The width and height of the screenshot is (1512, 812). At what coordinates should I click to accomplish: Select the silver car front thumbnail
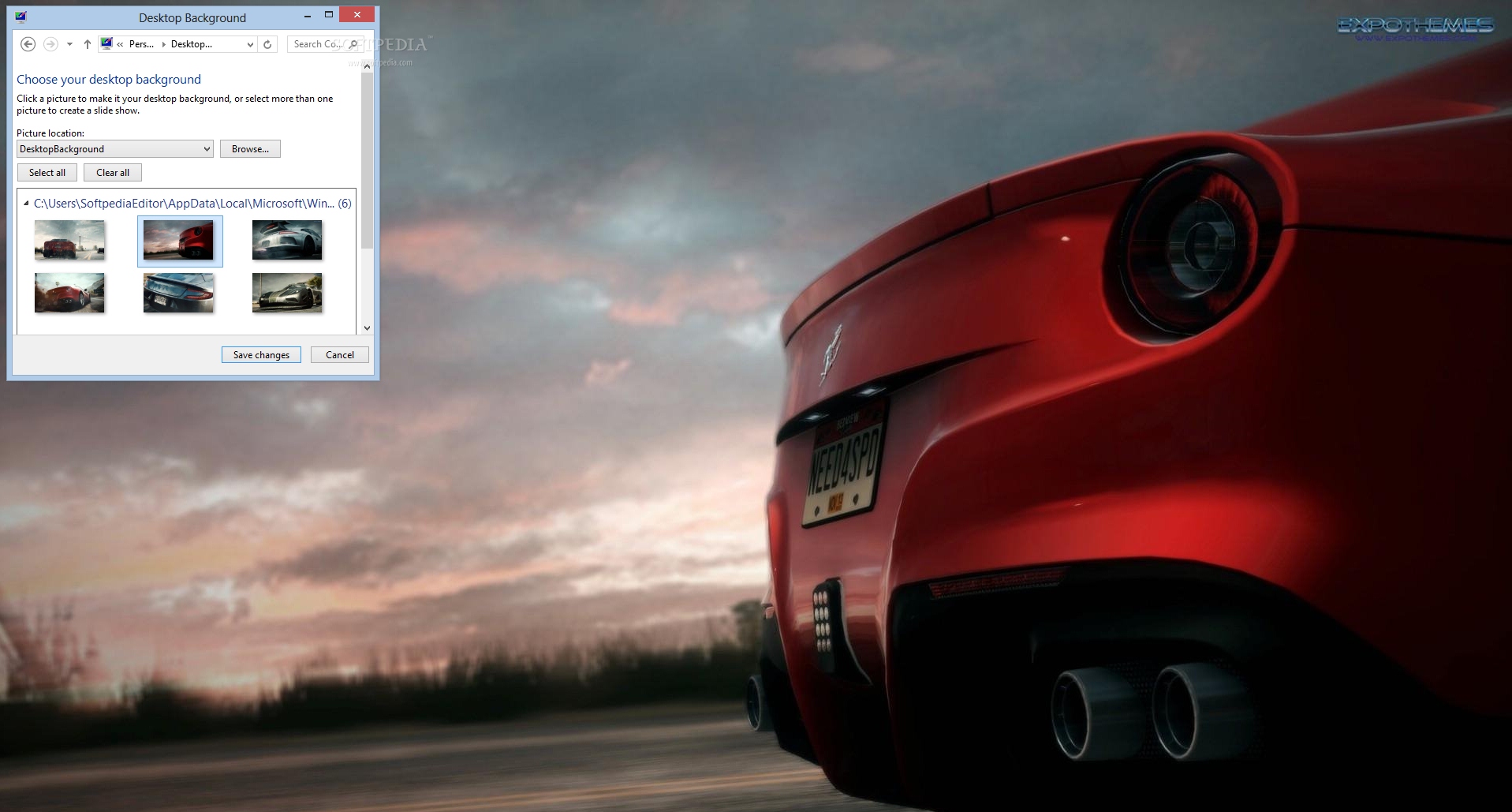pyautogui.click(x=287, y=293)
